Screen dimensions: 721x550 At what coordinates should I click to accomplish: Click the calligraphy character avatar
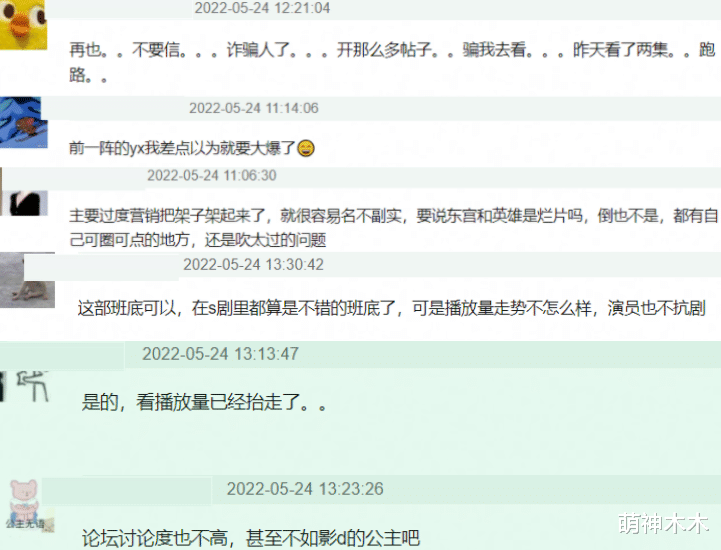tap(25, 386)
